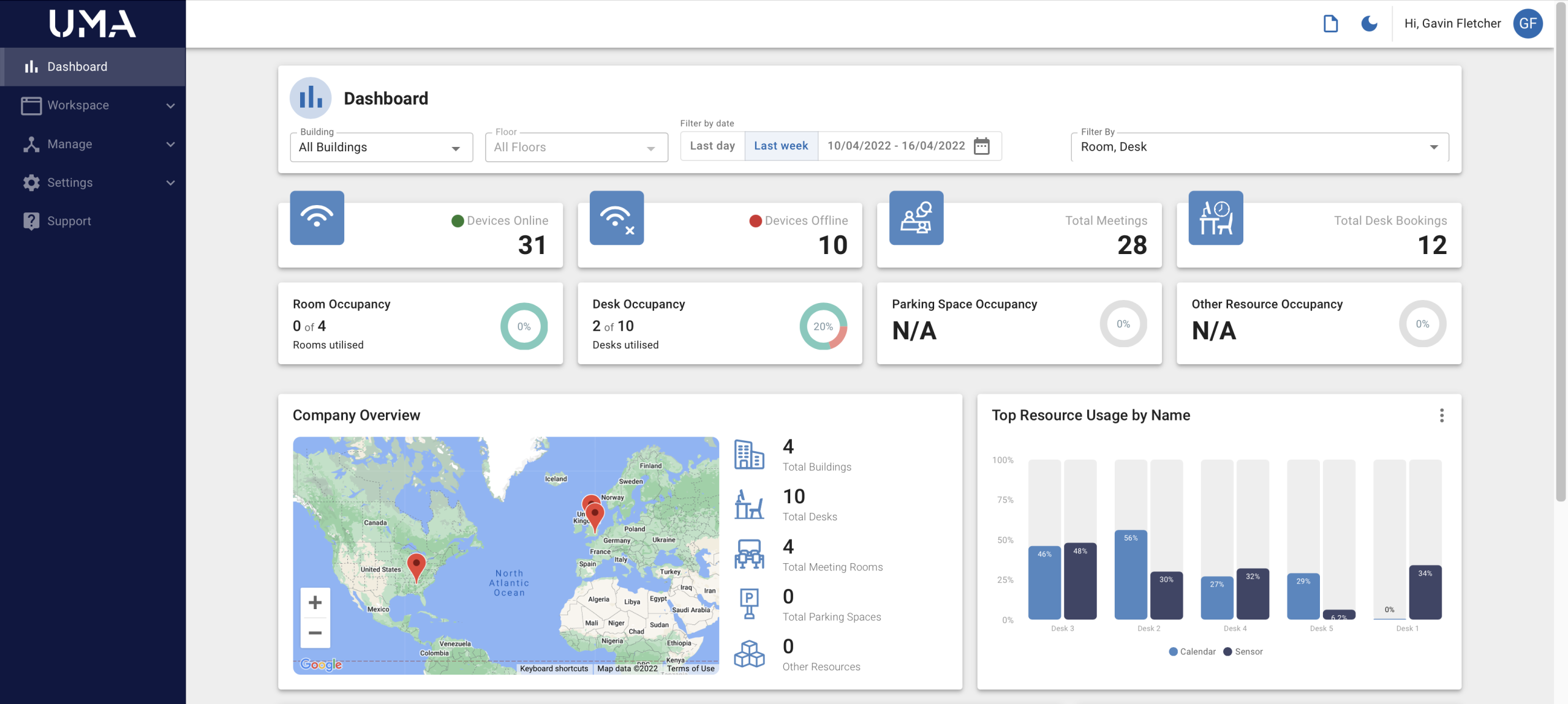Image resolution: width=1568 pixels, height=704 pixels.
Task: Click the Google logo on map
Action: point(321,664)
